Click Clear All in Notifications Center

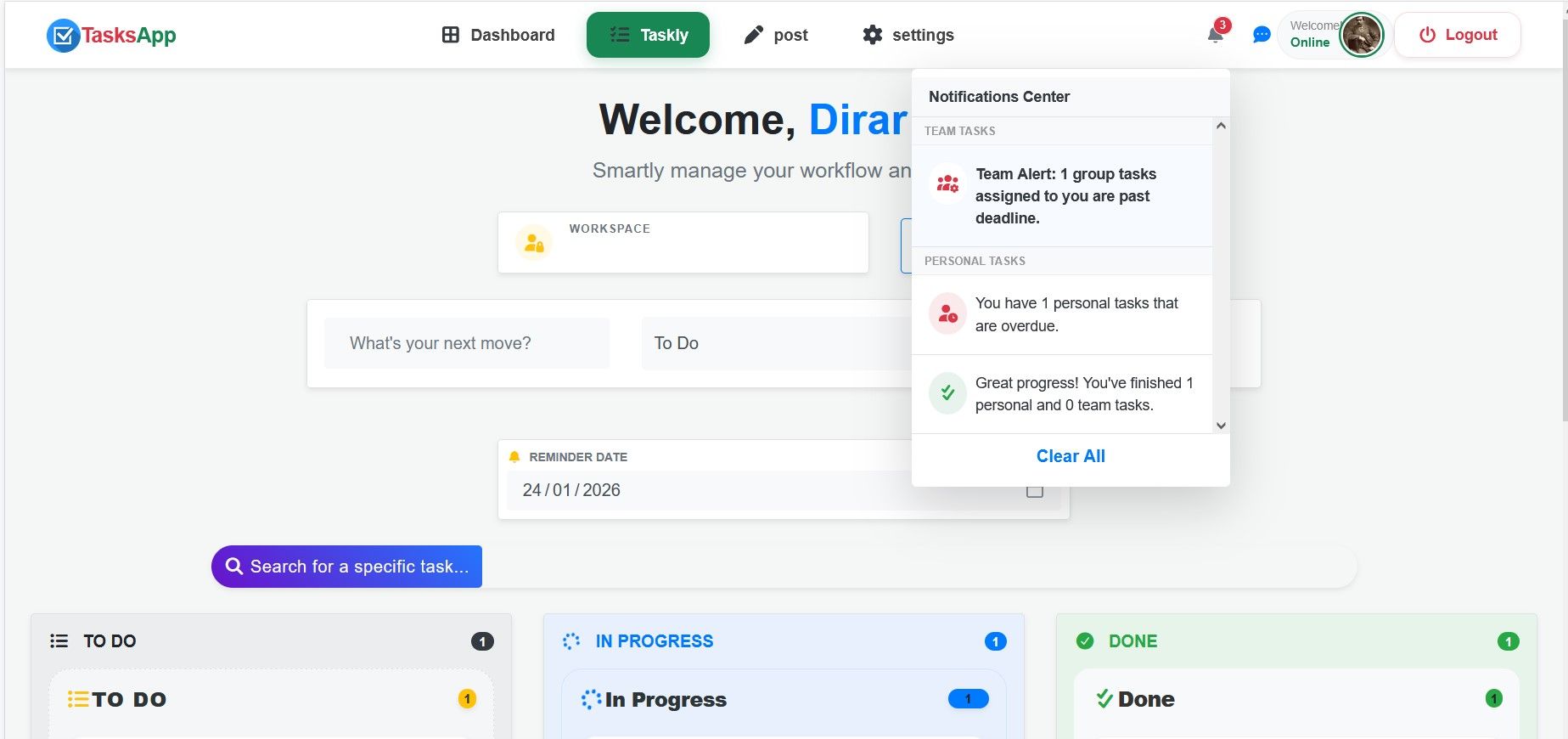click(1071, 456)
